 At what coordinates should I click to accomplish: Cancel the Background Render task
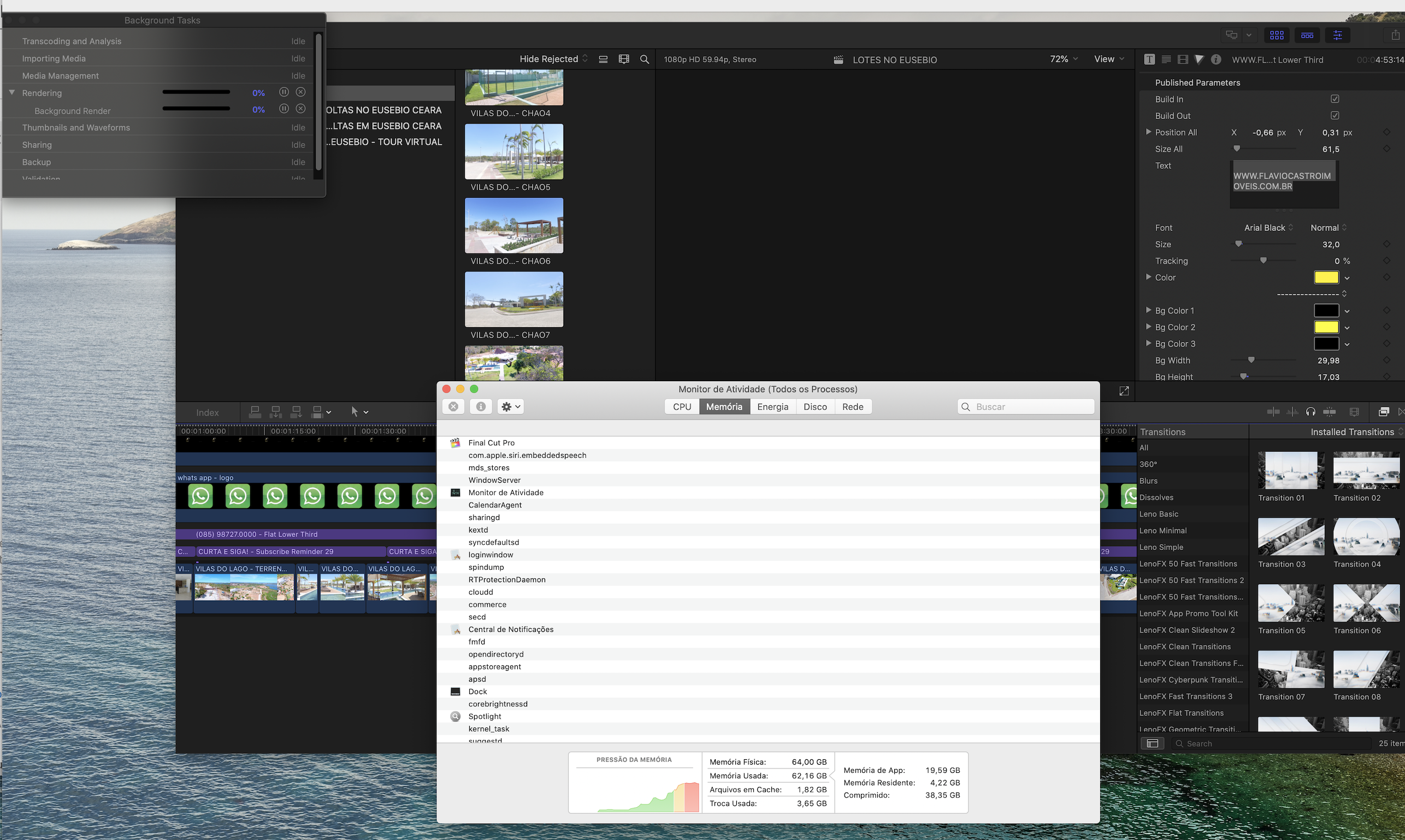pos(300,109)
